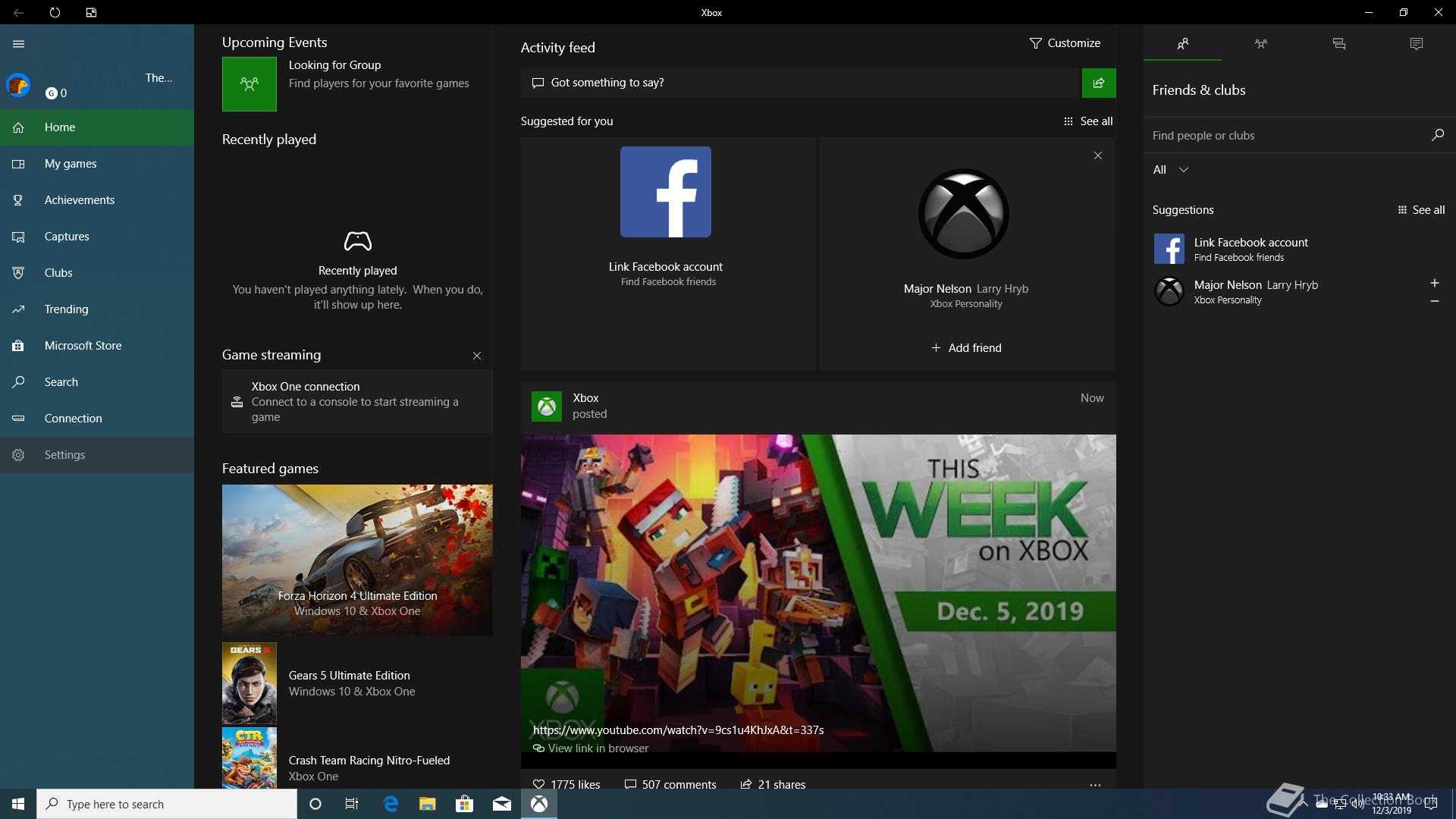The width and height of the screenshot is (1456, 819).
Task: Close the Game streaming section
Action: (x=477, y=356)
